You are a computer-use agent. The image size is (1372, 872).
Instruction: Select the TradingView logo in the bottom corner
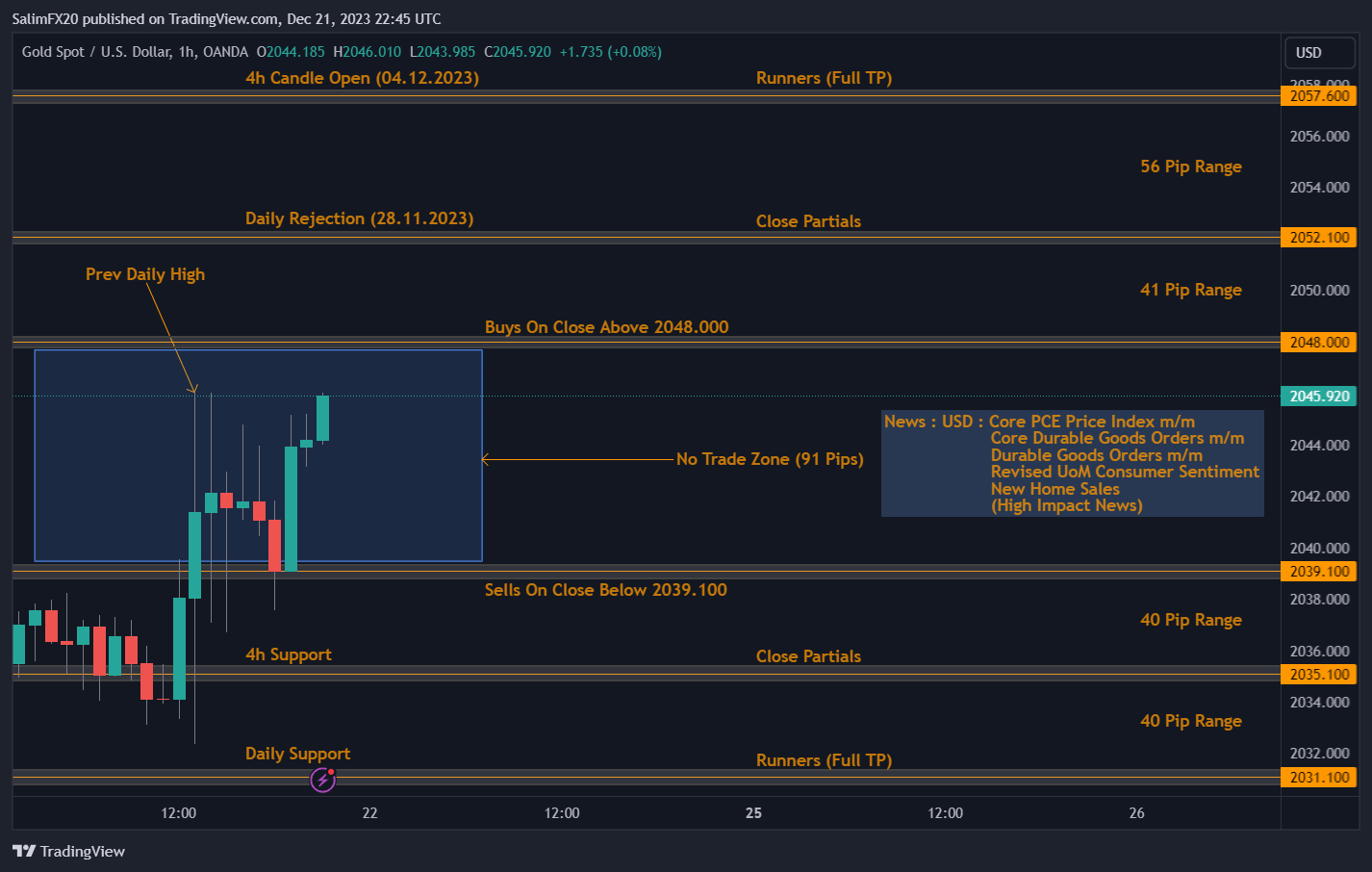click(68, 851)
